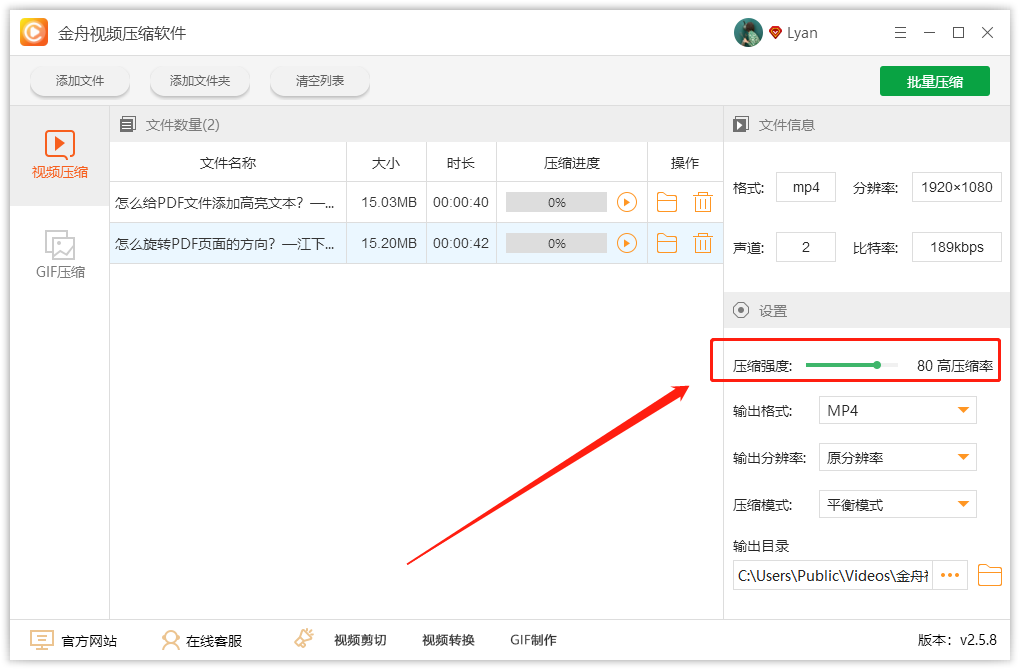Click the 压缩进度 column header

[572, 163]
